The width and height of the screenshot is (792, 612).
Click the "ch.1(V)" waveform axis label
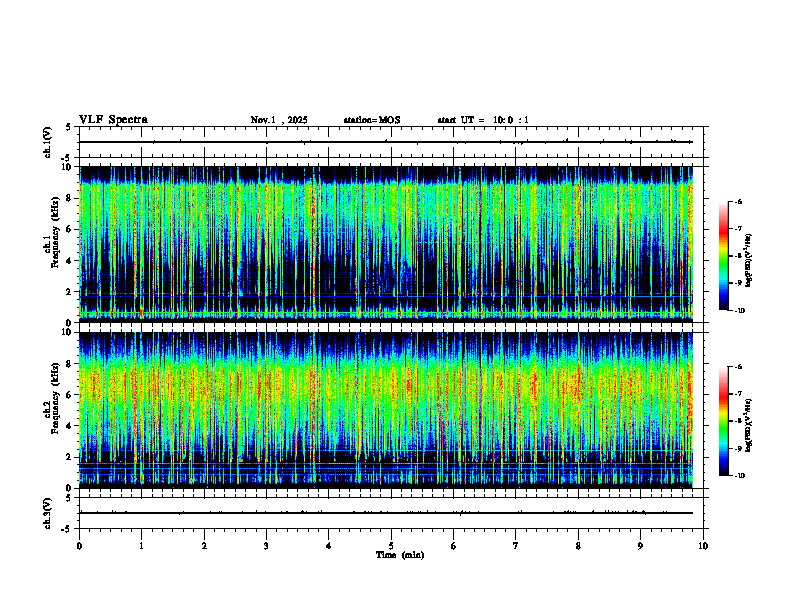[x=47, y=142]
